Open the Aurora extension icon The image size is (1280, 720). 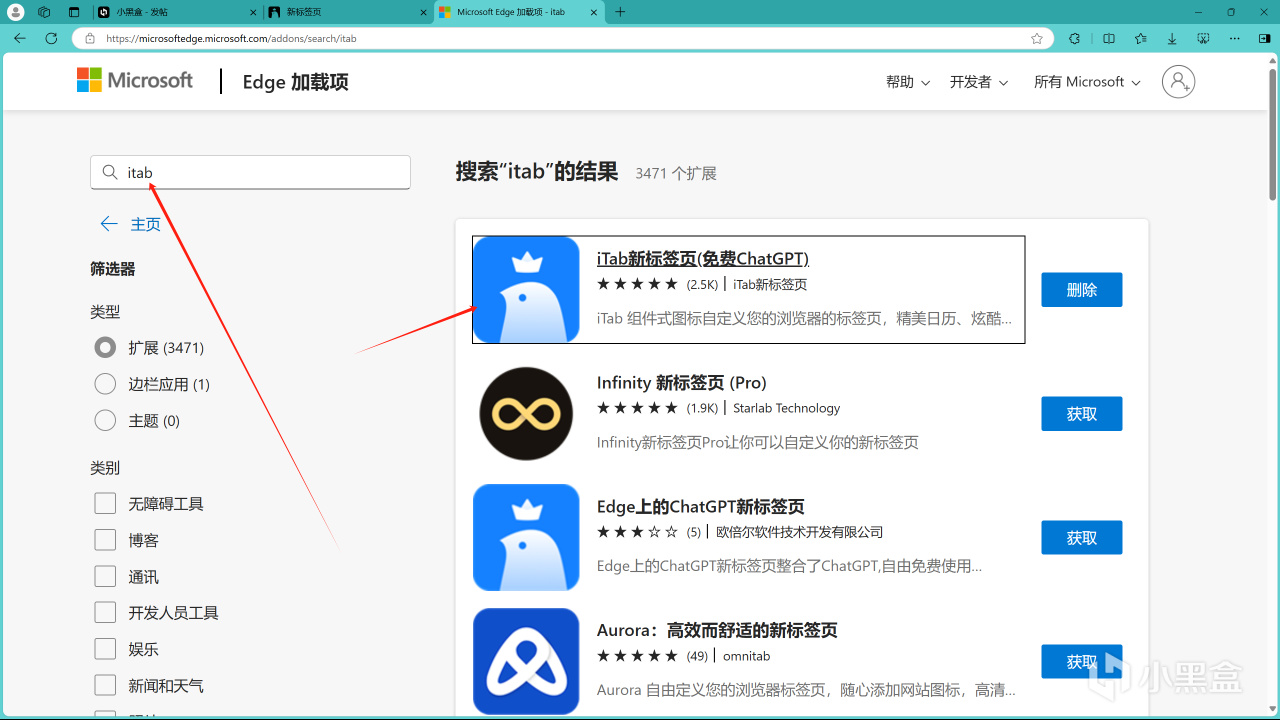tap(526, 661)
